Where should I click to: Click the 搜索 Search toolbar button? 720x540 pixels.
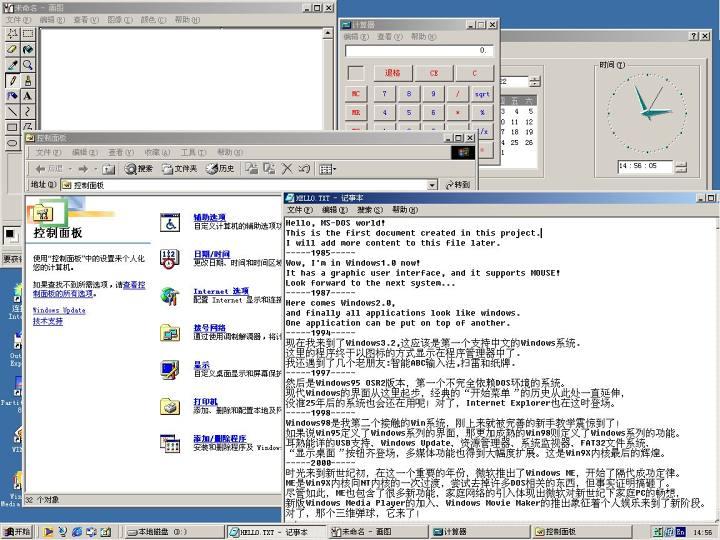pyautogui.click(x=138, y=169)
